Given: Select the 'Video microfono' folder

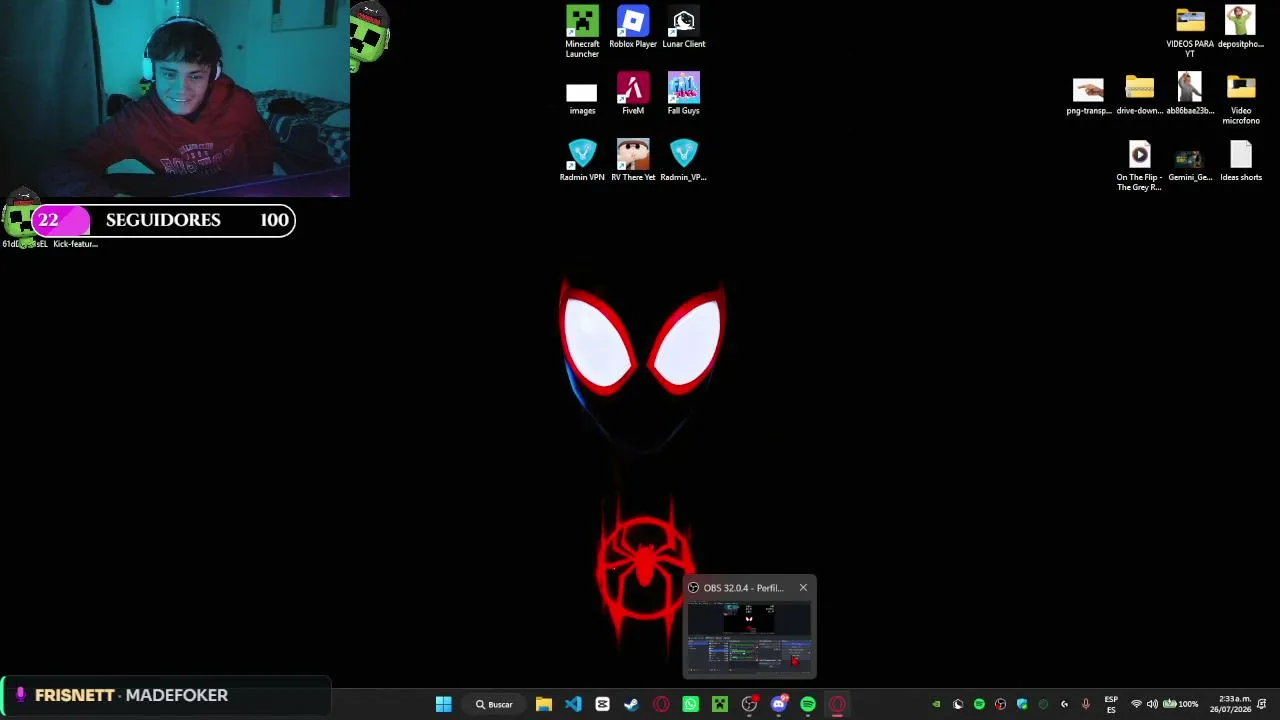Looking at the screenshot, I should (1241, 99).
